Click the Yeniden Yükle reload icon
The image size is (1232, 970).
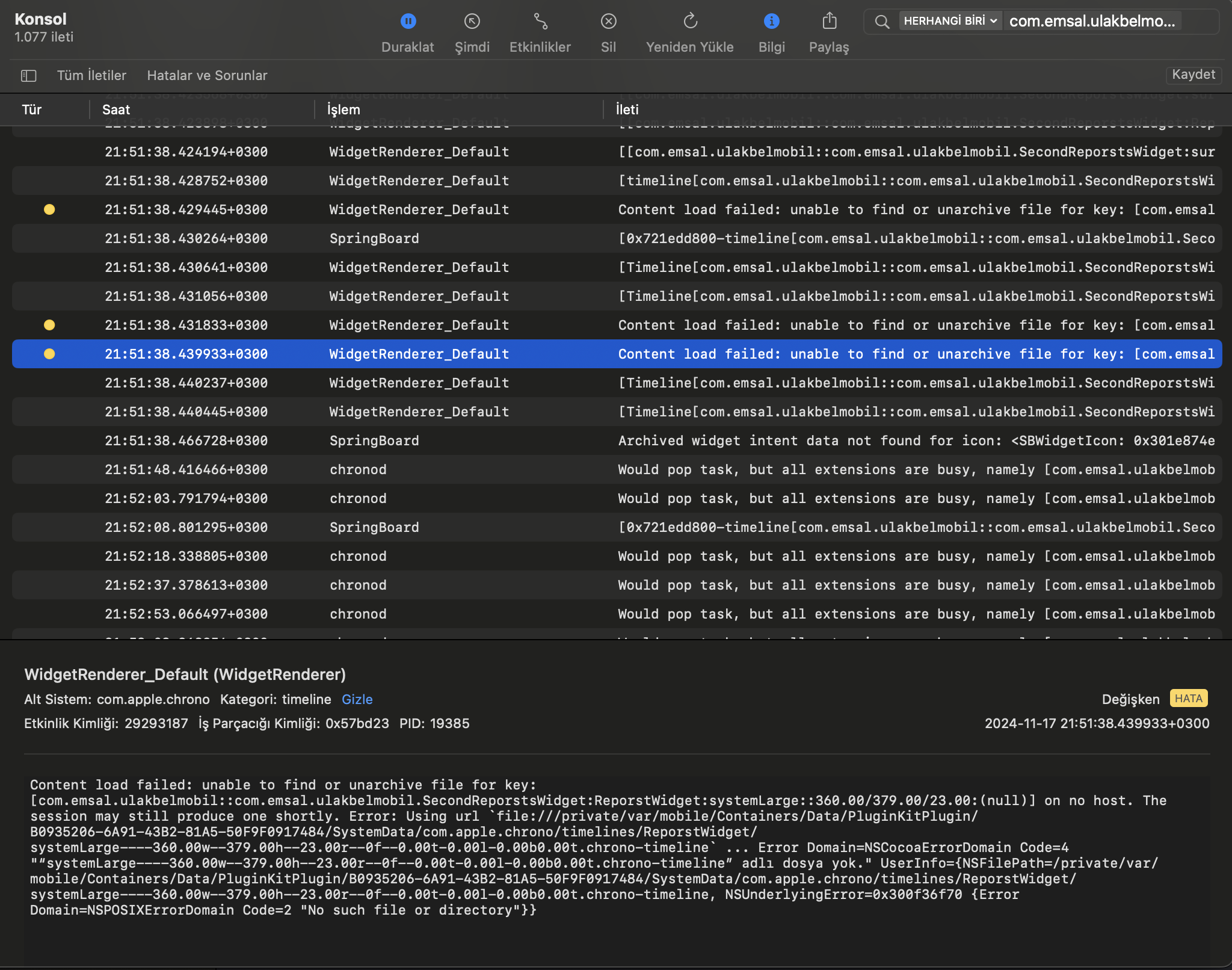(690, 22)
